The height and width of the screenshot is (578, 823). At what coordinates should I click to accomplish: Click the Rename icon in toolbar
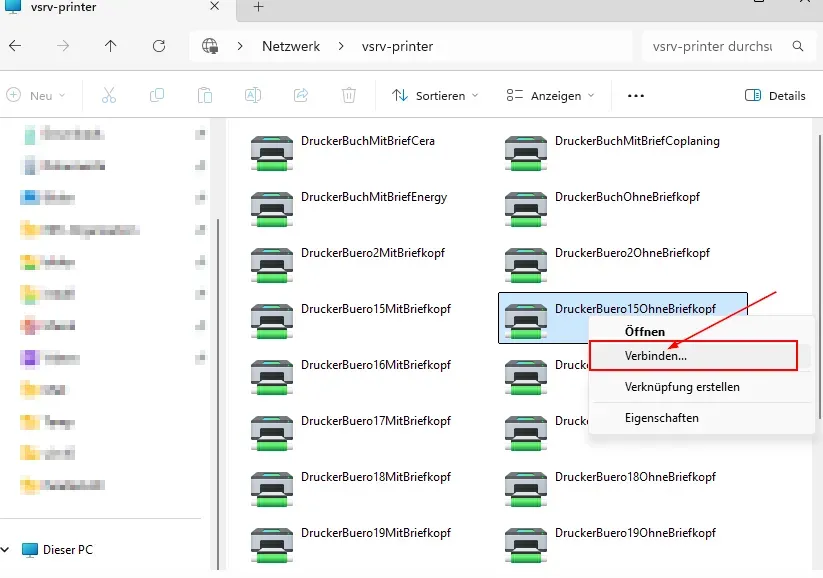[253, 95]
